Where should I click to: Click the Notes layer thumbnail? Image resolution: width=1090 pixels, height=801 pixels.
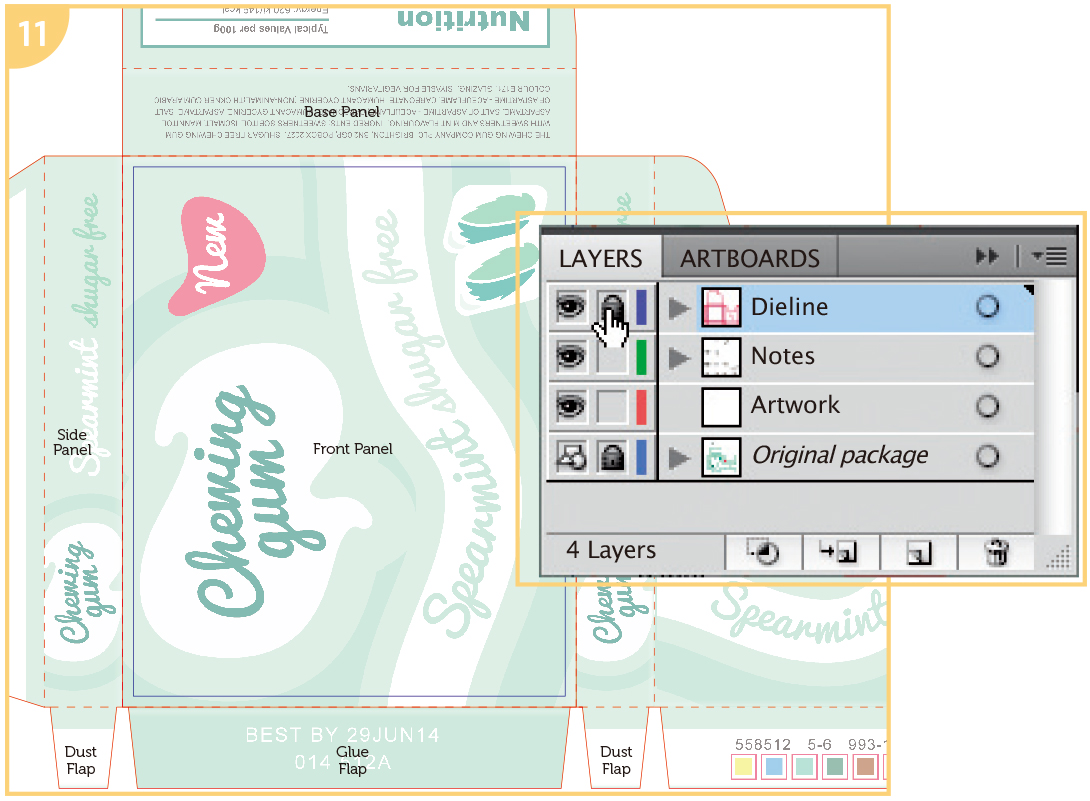721,357
